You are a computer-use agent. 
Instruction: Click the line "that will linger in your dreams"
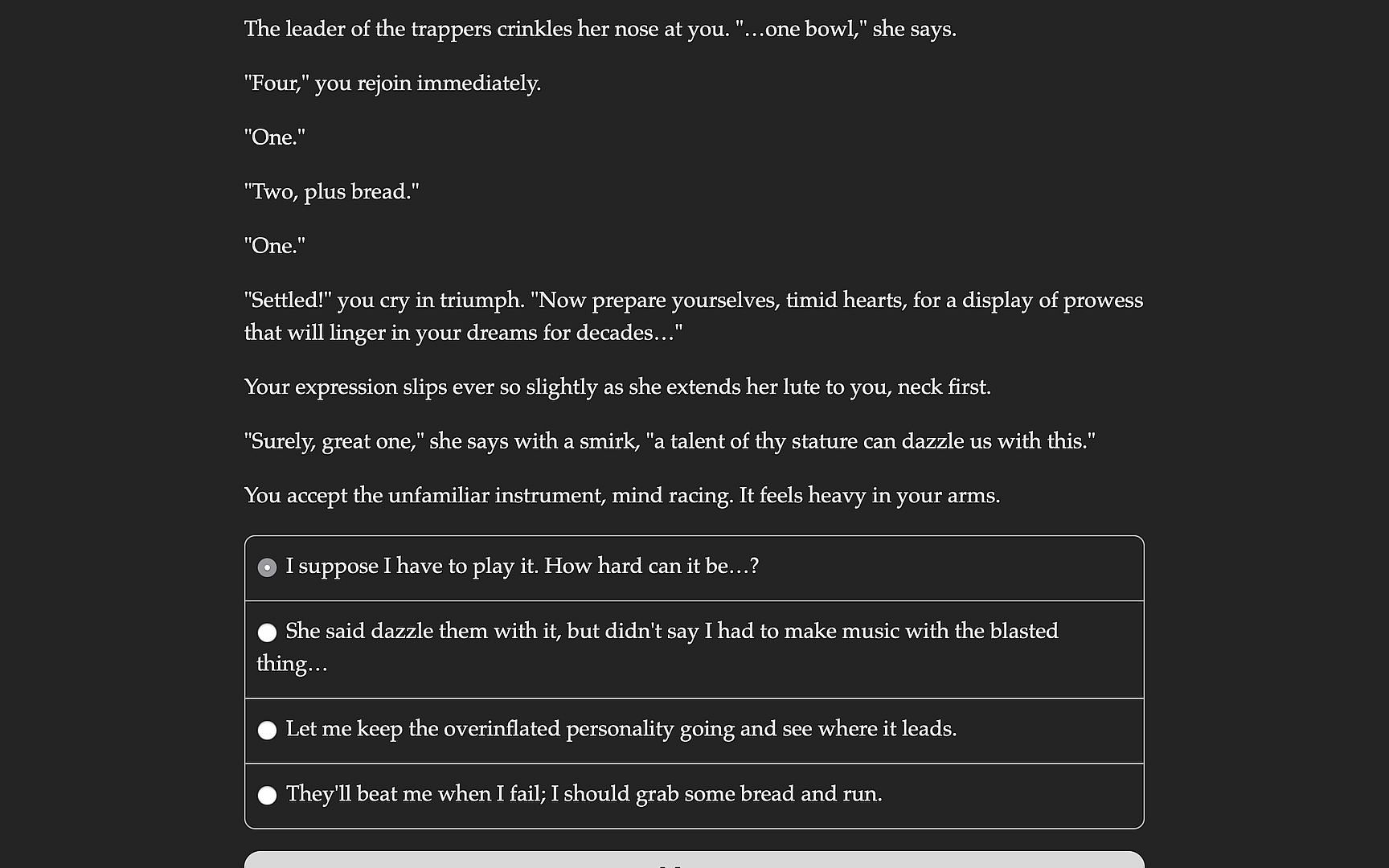(x=463, y=333)
